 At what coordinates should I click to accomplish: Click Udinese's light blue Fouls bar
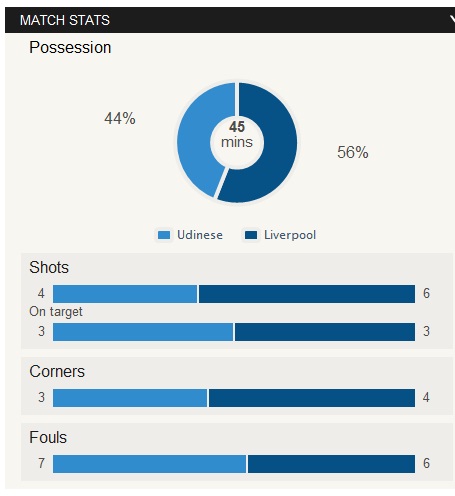149,464
